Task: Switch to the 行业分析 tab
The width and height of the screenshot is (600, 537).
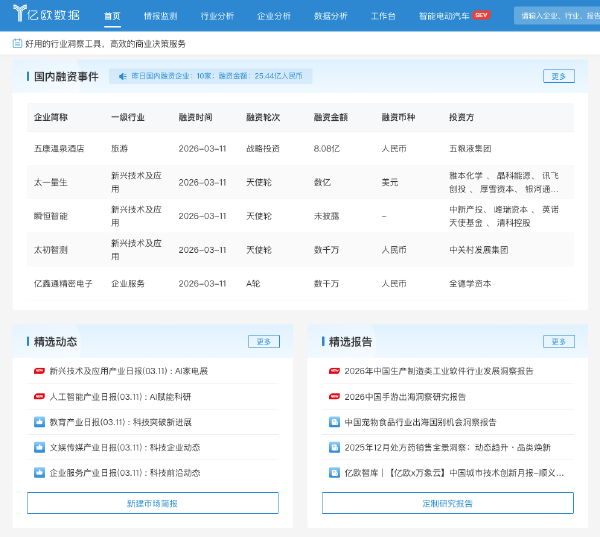Action: pyautogui.click(x=217, y=17)
